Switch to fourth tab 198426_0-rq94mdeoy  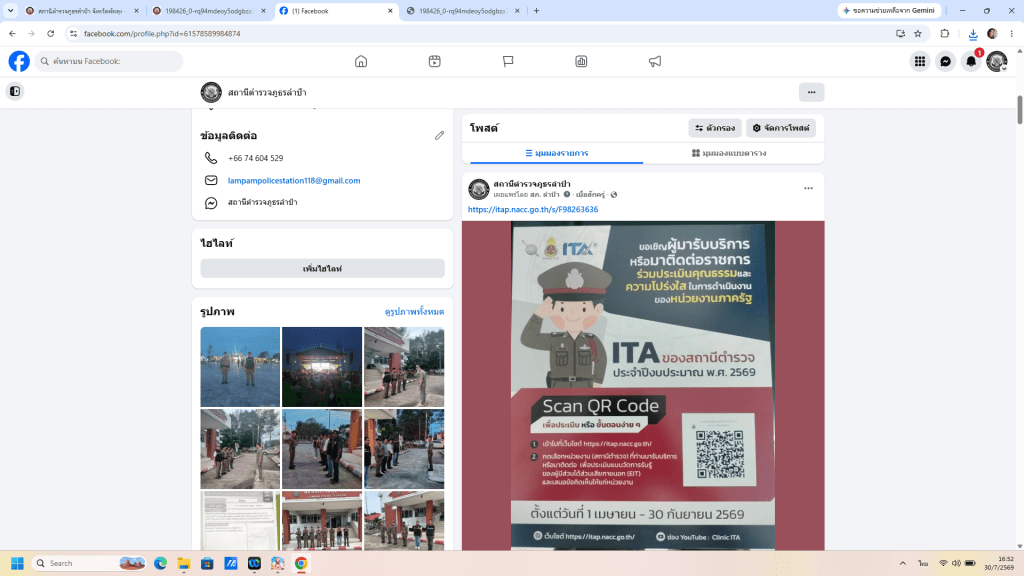(462, 11)
